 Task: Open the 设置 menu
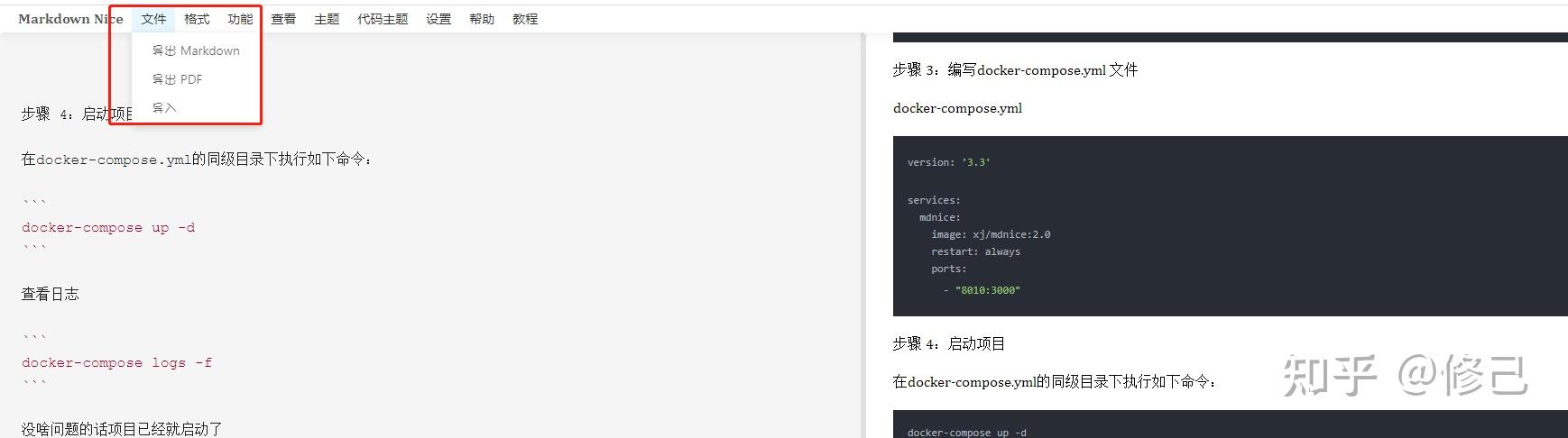coord(438,19)
